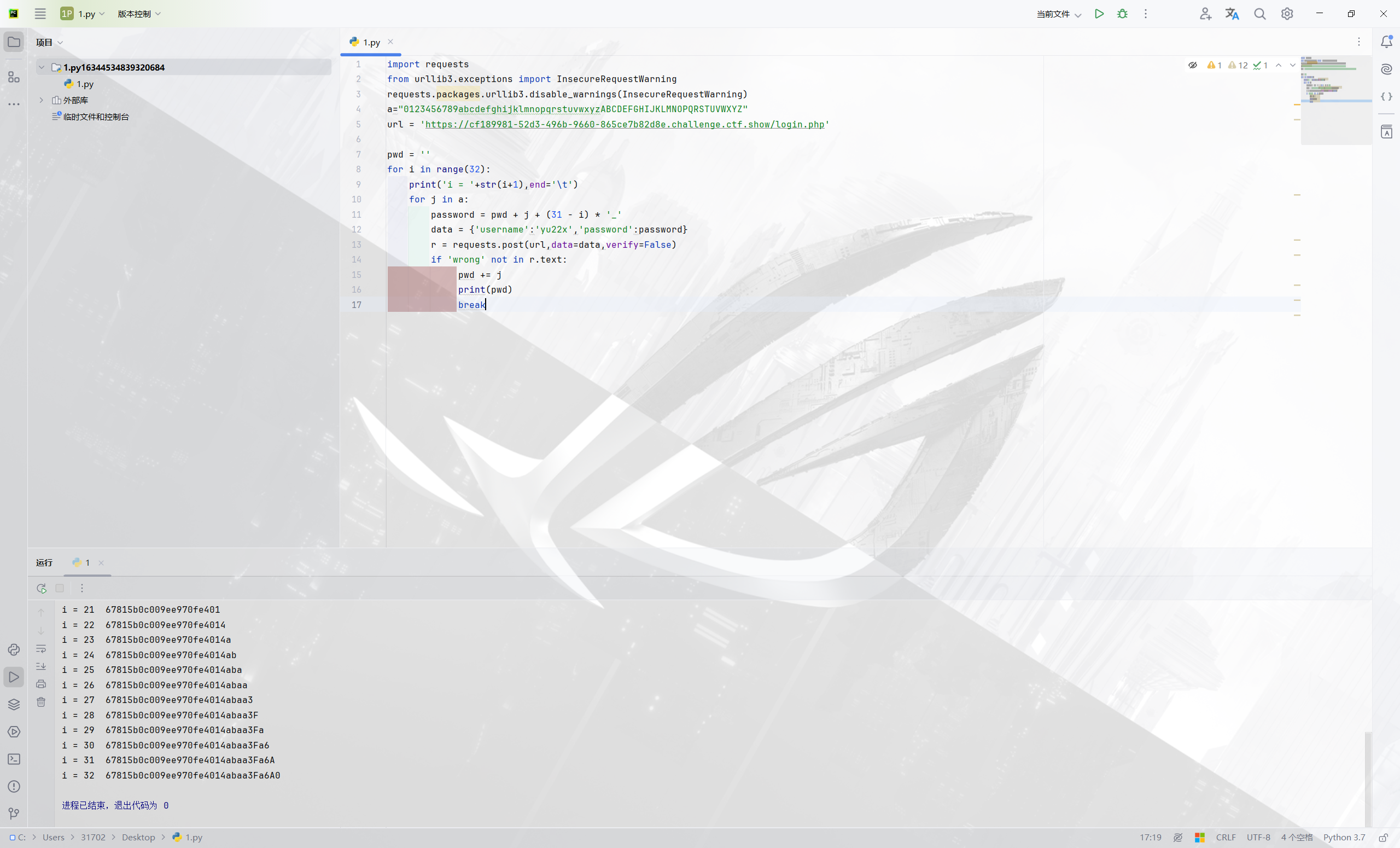
Task: Open IDE settings gear icon
Action: (x=1287, y=14)
